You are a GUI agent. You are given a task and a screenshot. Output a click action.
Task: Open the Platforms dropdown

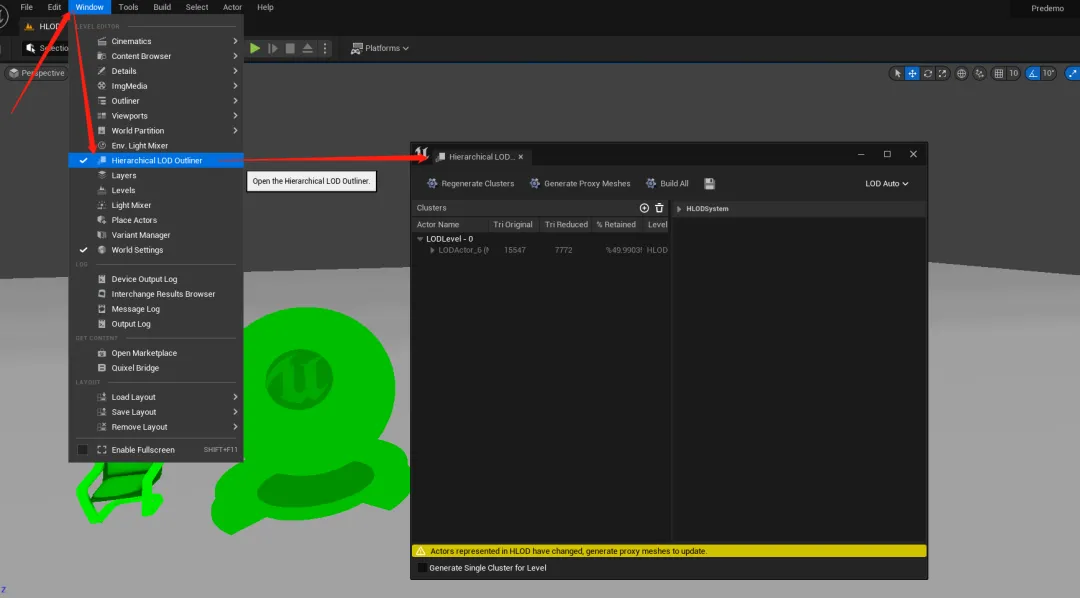point(380,48)
